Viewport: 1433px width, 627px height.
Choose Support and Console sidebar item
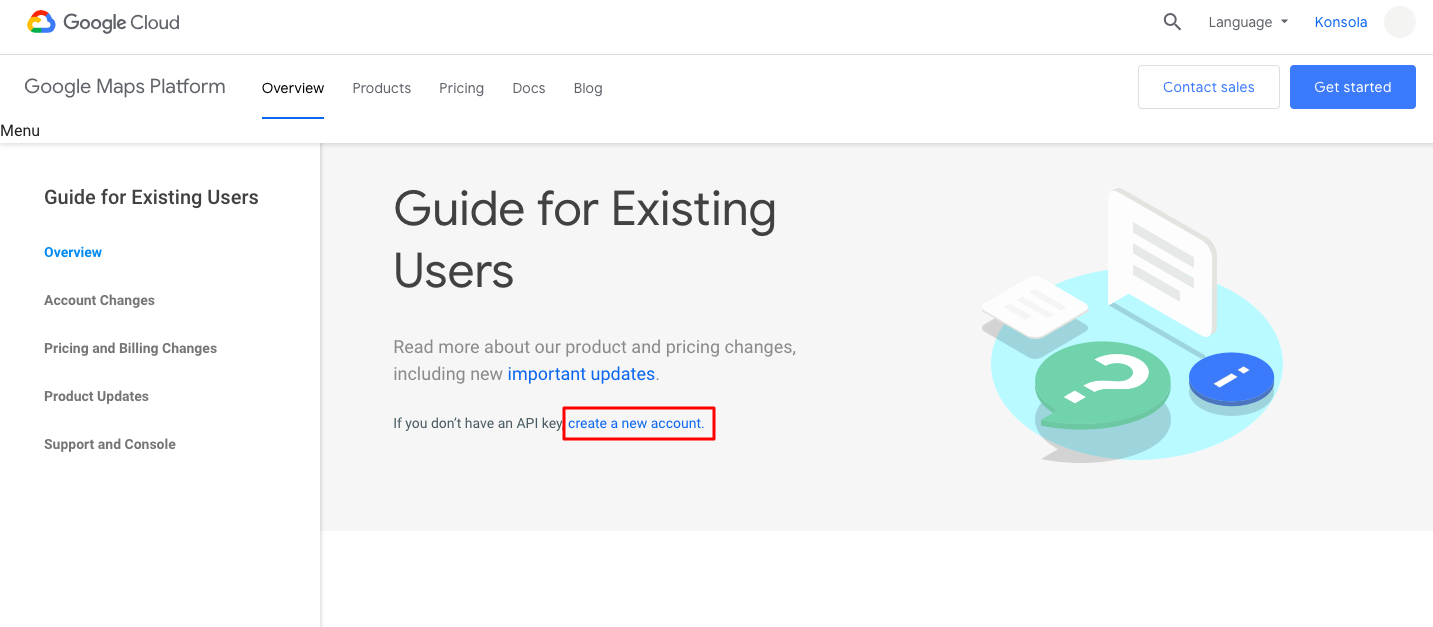[x=109, y=444]
